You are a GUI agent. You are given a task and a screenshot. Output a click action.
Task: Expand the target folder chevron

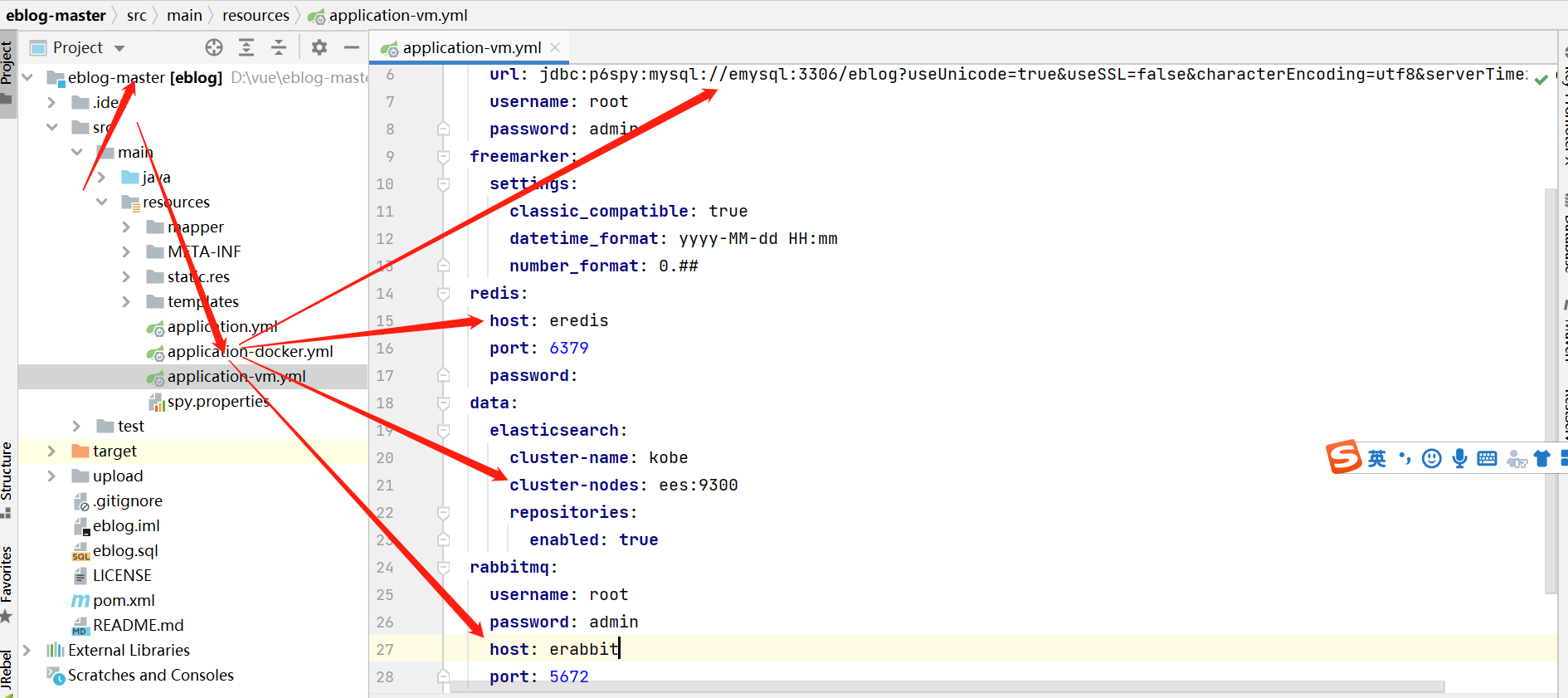pyautogui.click(x=51, y=451)
